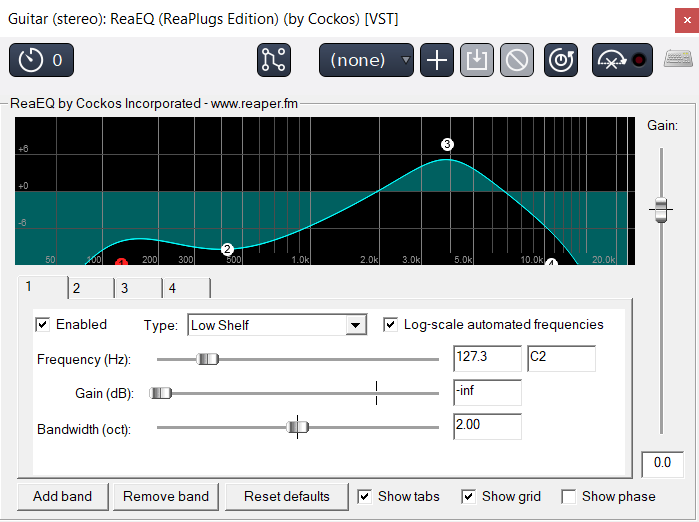This screenshot has width=699, height=522.
Task: Click the Gain (dB) slider handle
Action: [160, 393]
